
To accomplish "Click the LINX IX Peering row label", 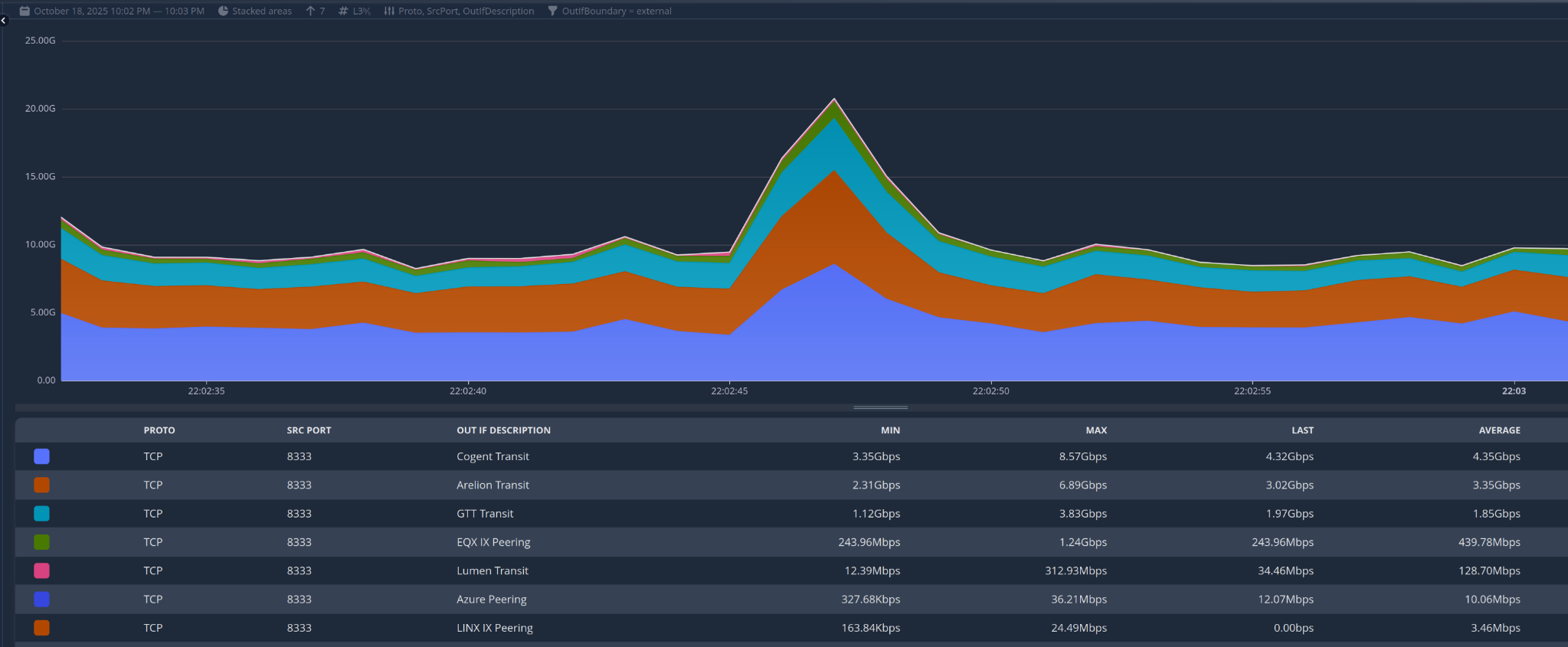I will tap(495, 628).
